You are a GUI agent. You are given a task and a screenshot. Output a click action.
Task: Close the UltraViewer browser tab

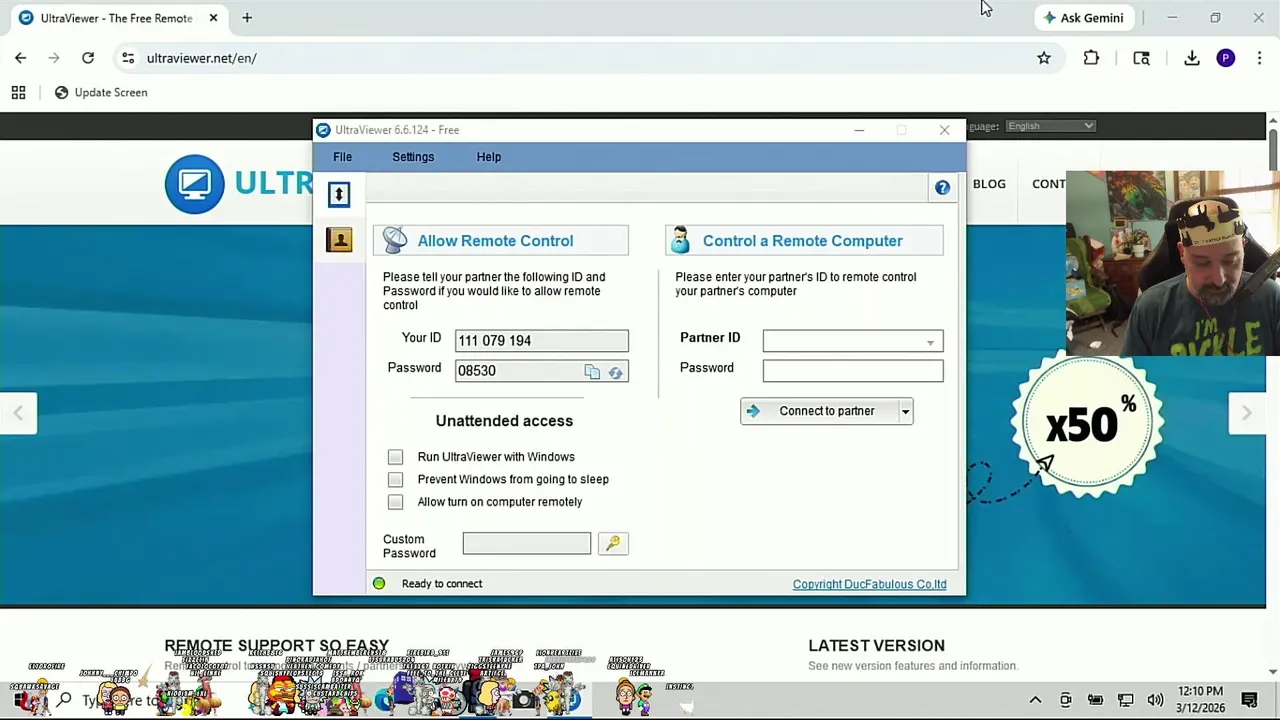(213, 18)
